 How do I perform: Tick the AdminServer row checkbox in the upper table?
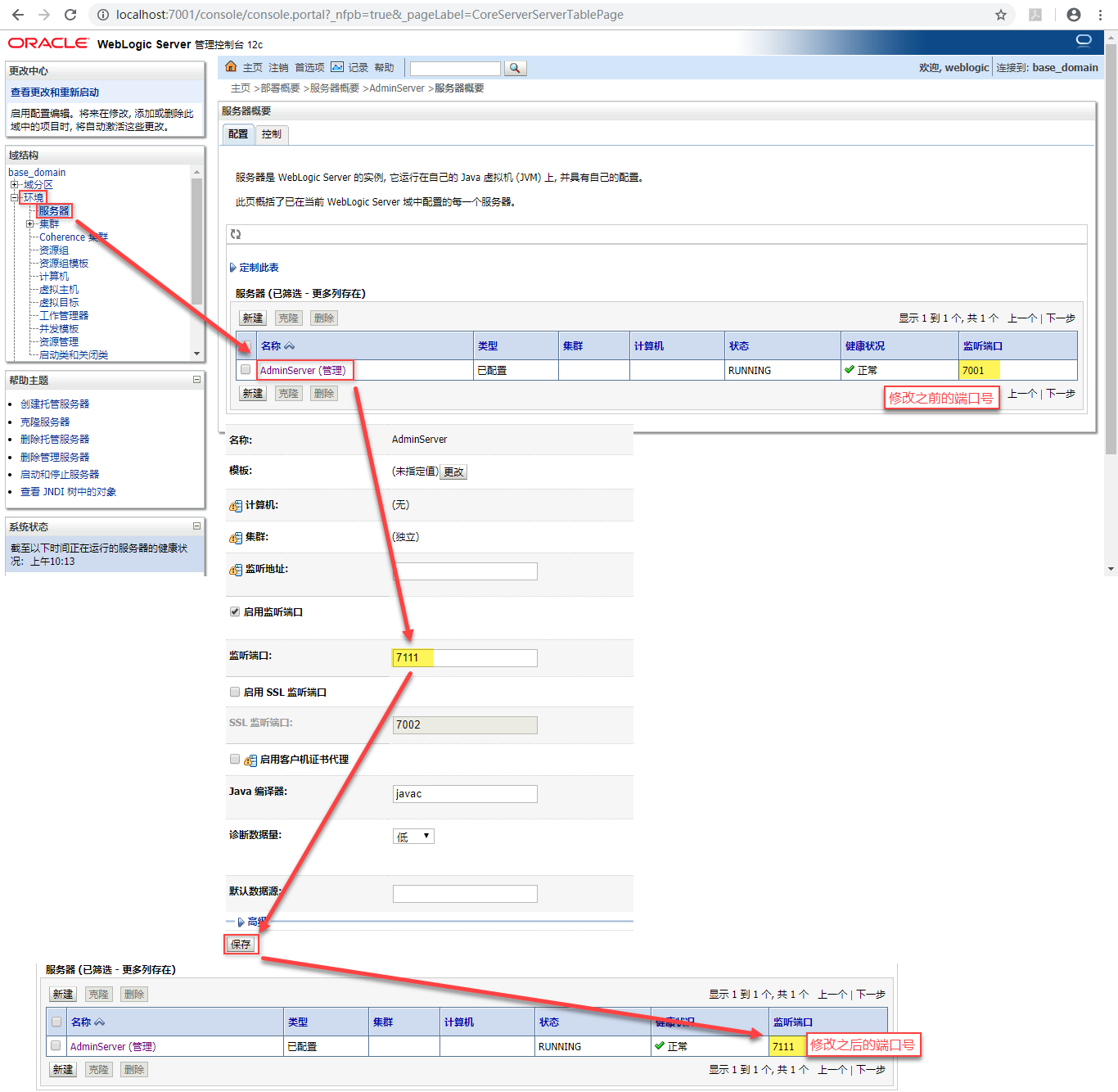pos(246,370)
